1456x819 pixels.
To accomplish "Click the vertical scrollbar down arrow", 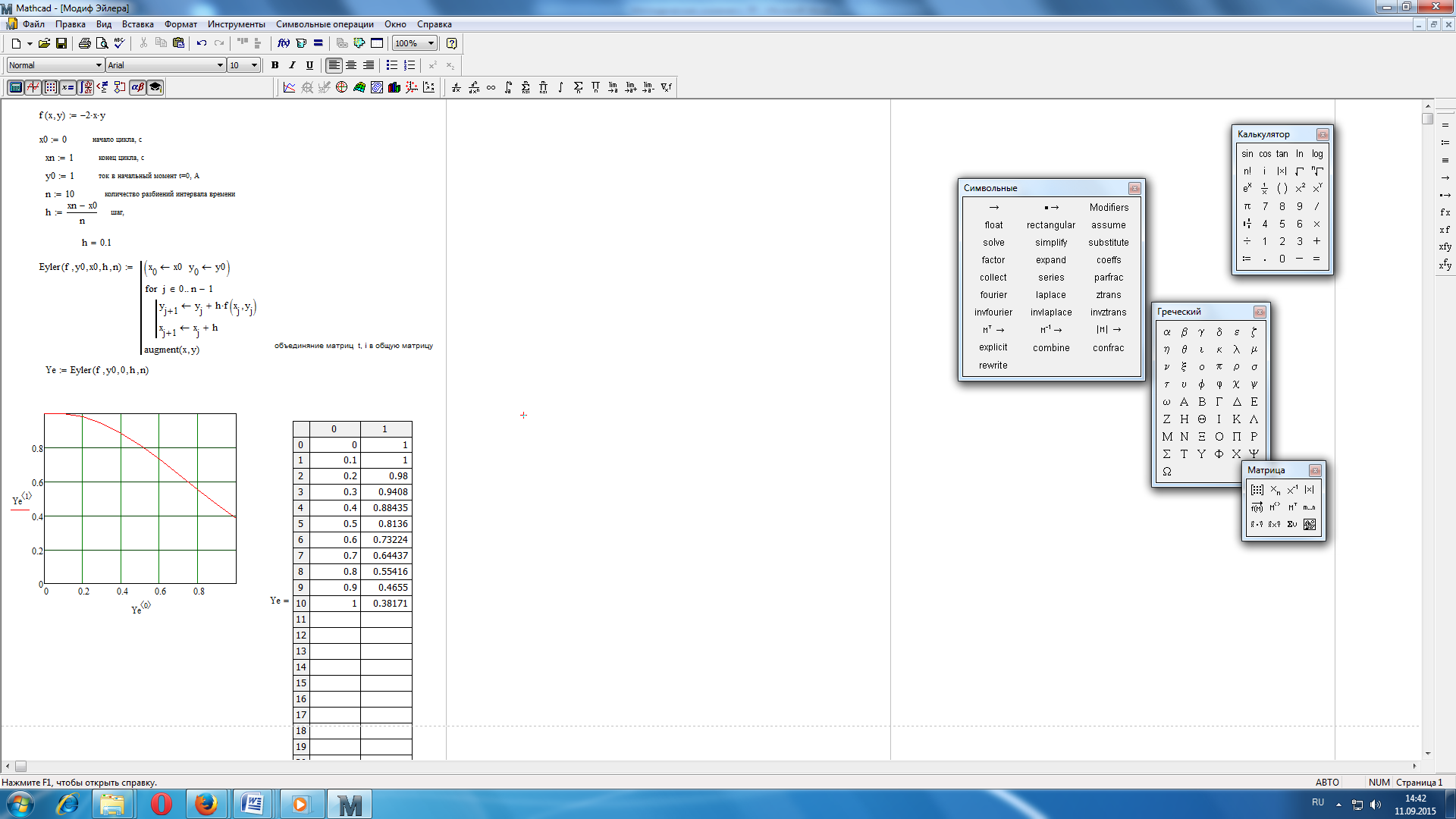I will [1428, 754].
